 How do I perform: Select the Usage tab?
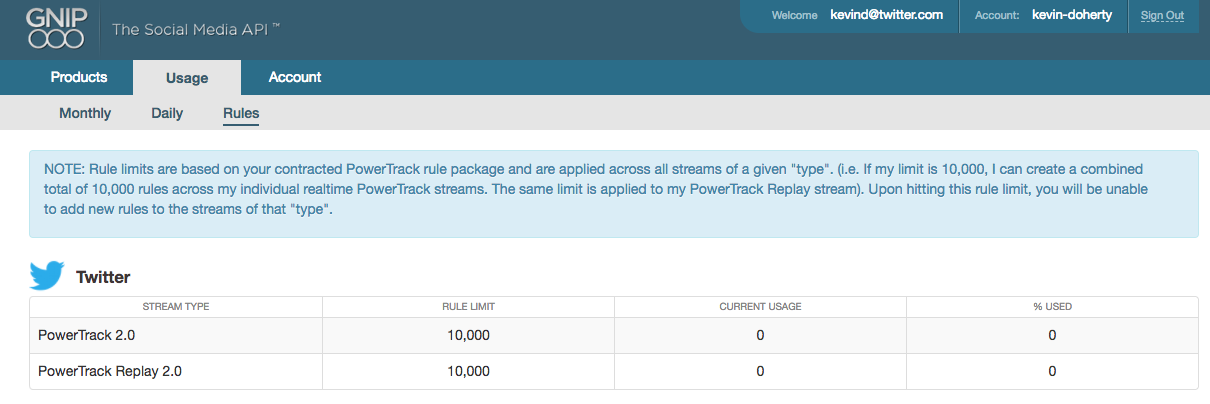[x=187, y=77]
